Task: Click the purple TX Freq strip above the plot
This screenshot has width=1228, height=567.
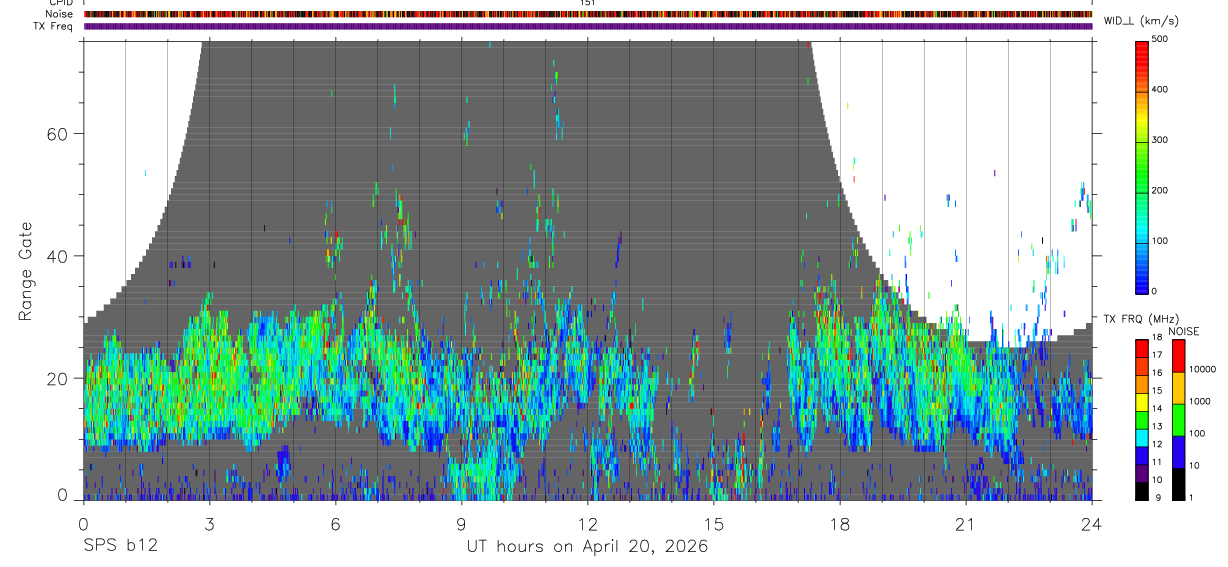Action: pos(588,26)
